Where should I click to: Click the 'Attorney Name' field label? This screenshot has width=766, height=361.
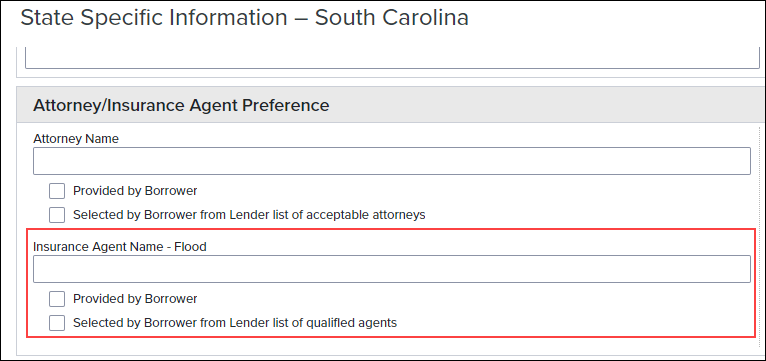[x=76, y=139]
